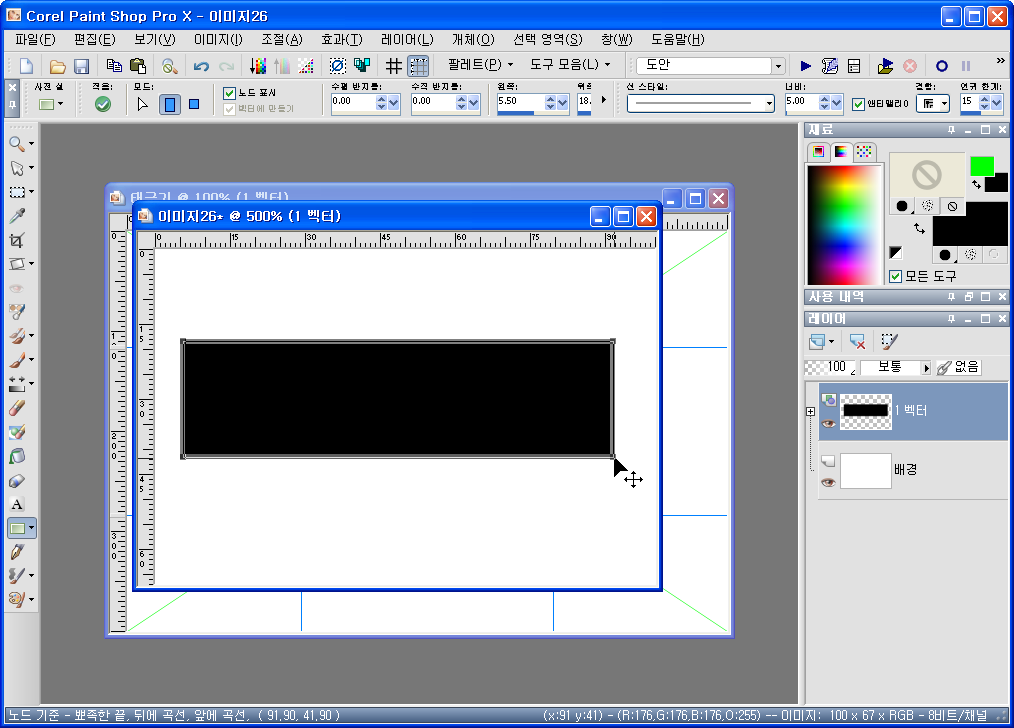
Task: Click the green foreground color swatch
Action: [x=982, y=166]
